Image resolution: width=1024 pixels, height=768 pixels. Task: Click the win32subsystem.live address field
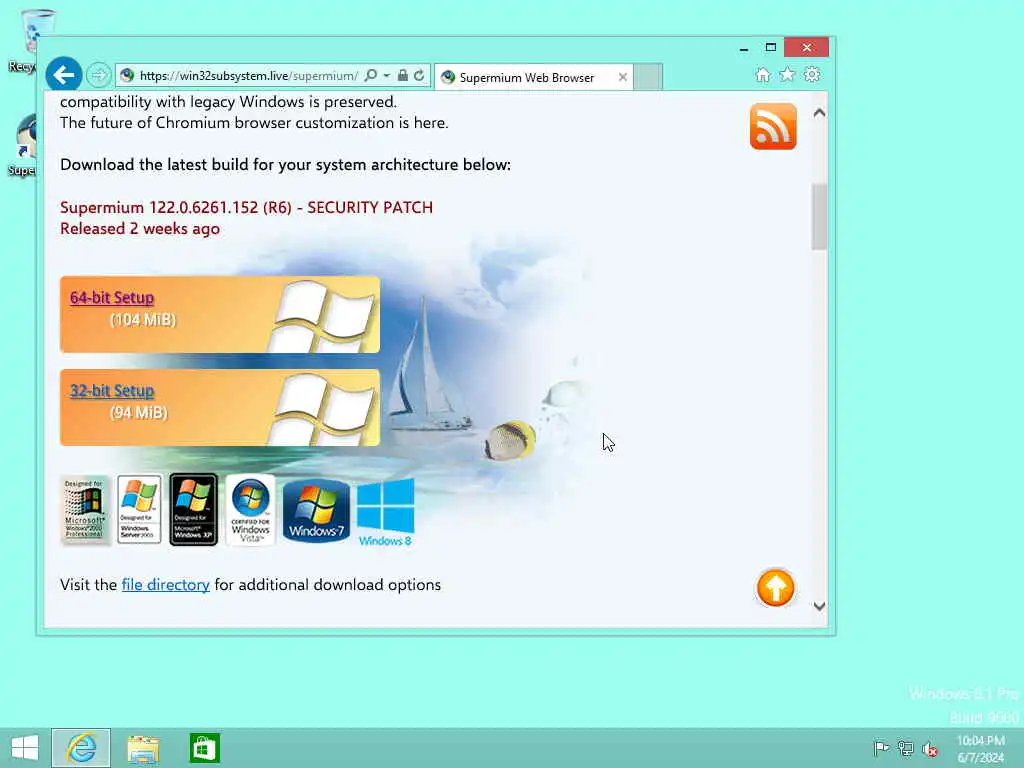pyautogui.click(x=248, y=76)
